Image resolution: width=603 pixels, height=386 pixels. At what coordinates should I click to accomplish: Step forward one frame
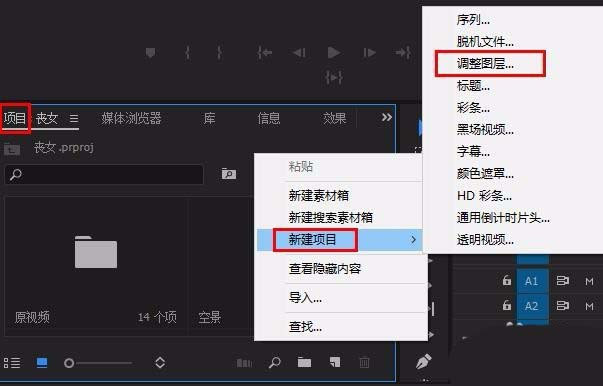[x=369, y=52]
